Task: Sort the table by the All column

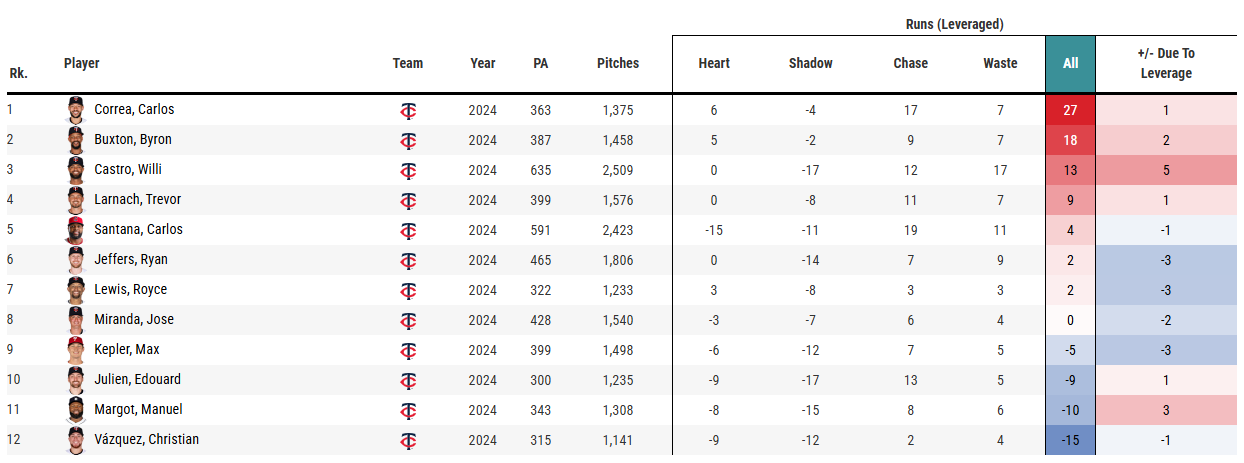Action: click(1070, 64)
